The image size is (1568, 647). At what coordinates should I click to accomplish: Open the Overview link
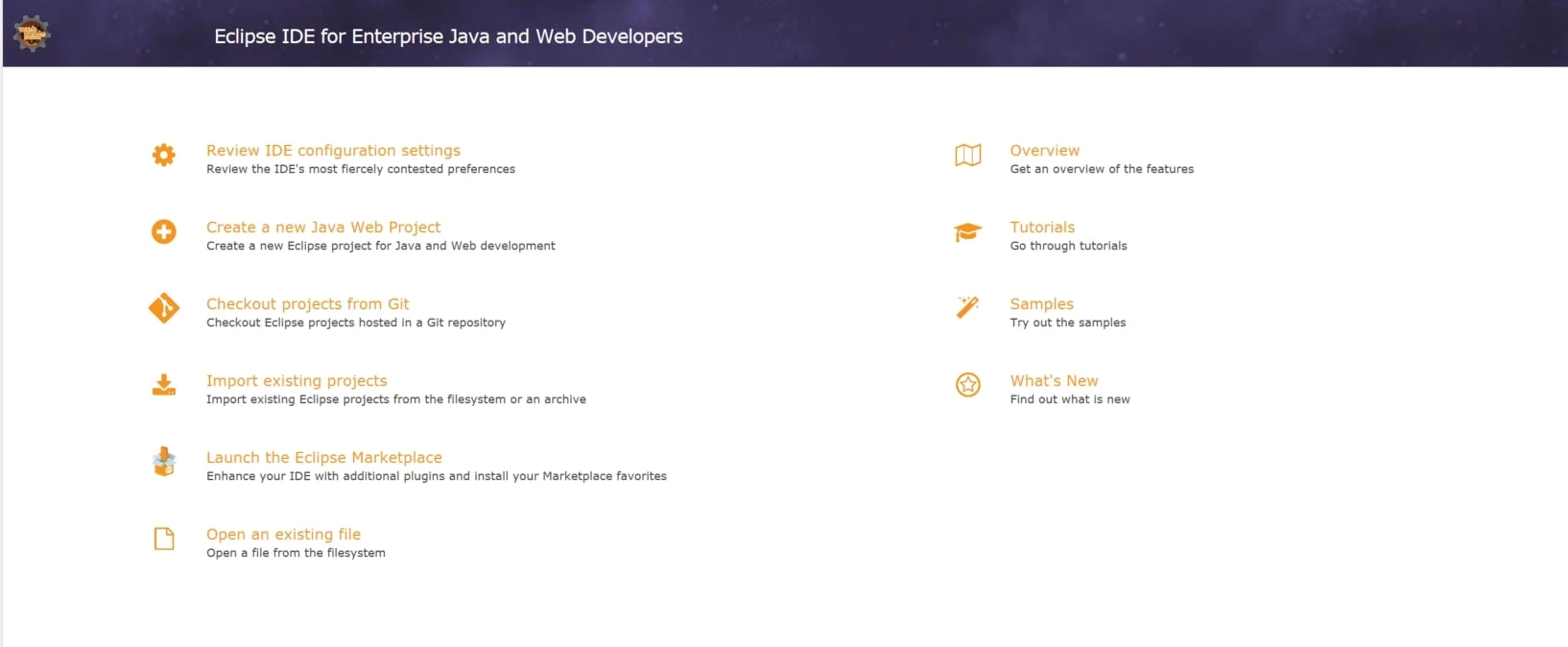point(1044,151)
